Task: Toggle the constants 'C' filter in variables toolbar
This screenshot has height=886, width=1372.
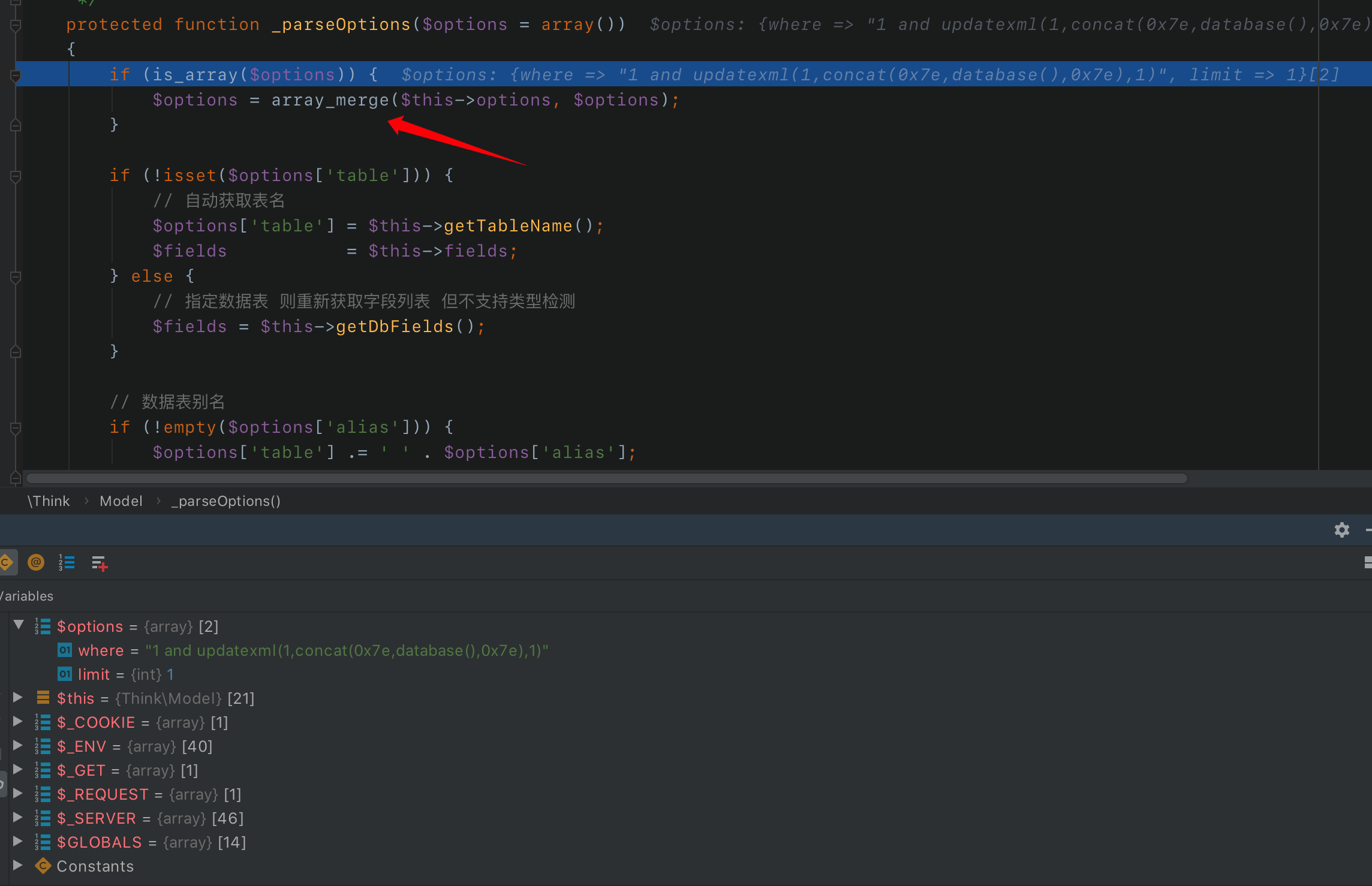Action: [x=7, y=562]
